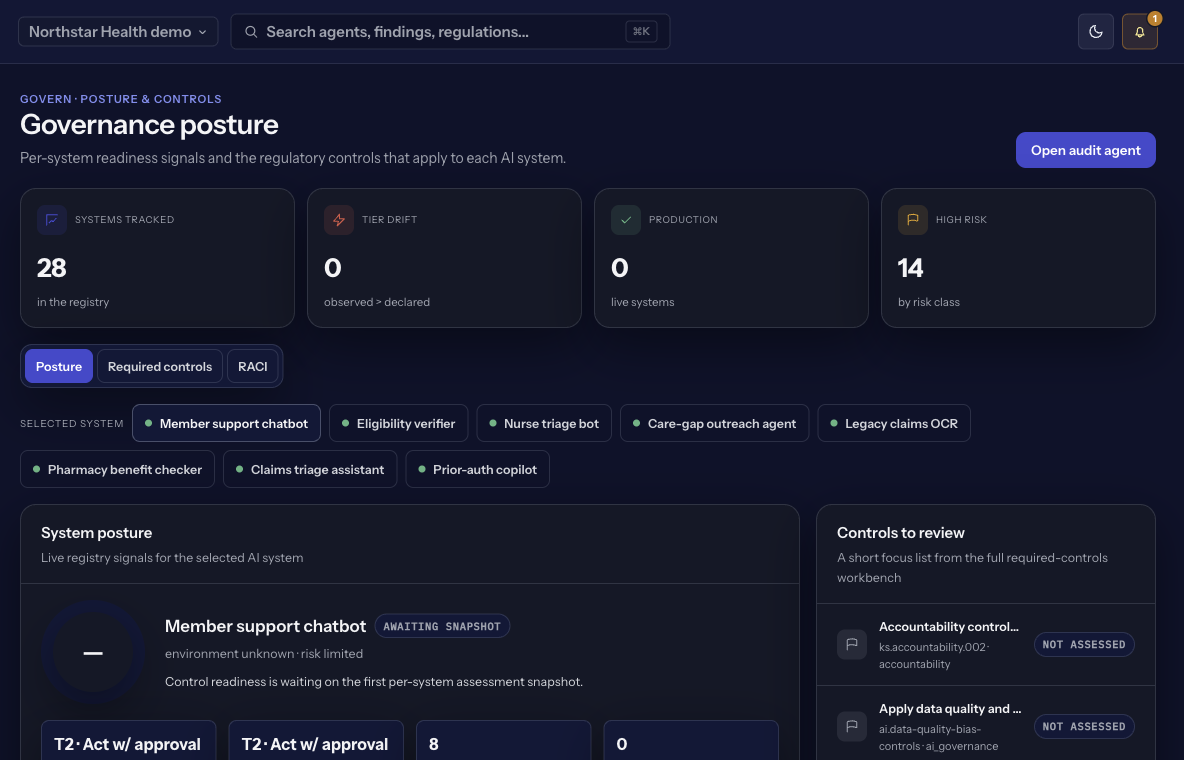1184x760 pixels.
Task: Click flag icon beside Apply data quality
Action: click(x=852, y=726)
